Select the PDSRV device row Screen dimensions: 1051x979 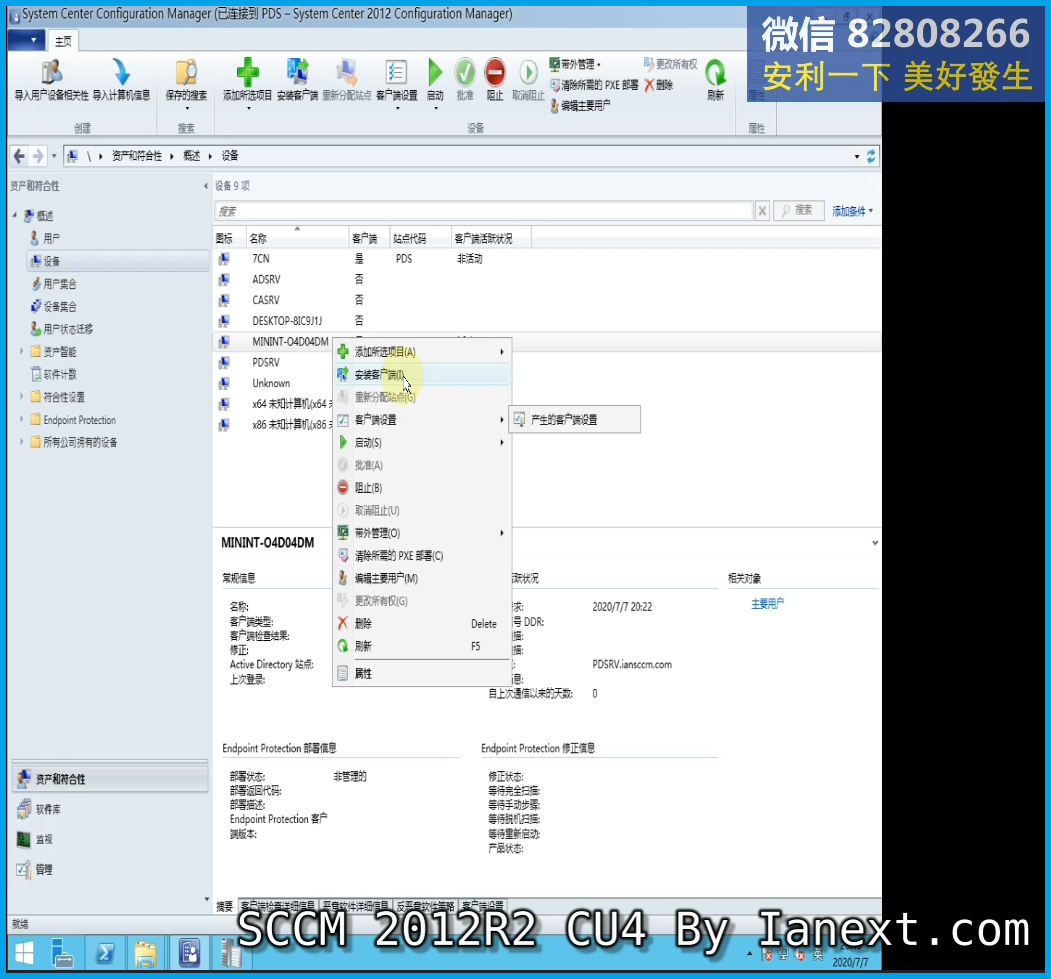tap(273, 363)
